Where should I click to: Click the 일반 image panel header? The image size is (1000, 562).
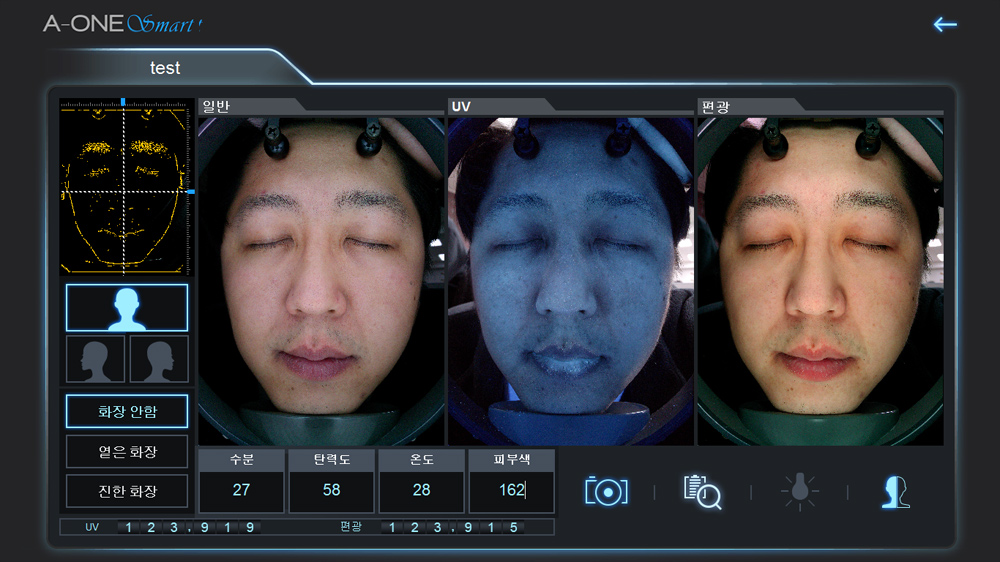point(250,105)
